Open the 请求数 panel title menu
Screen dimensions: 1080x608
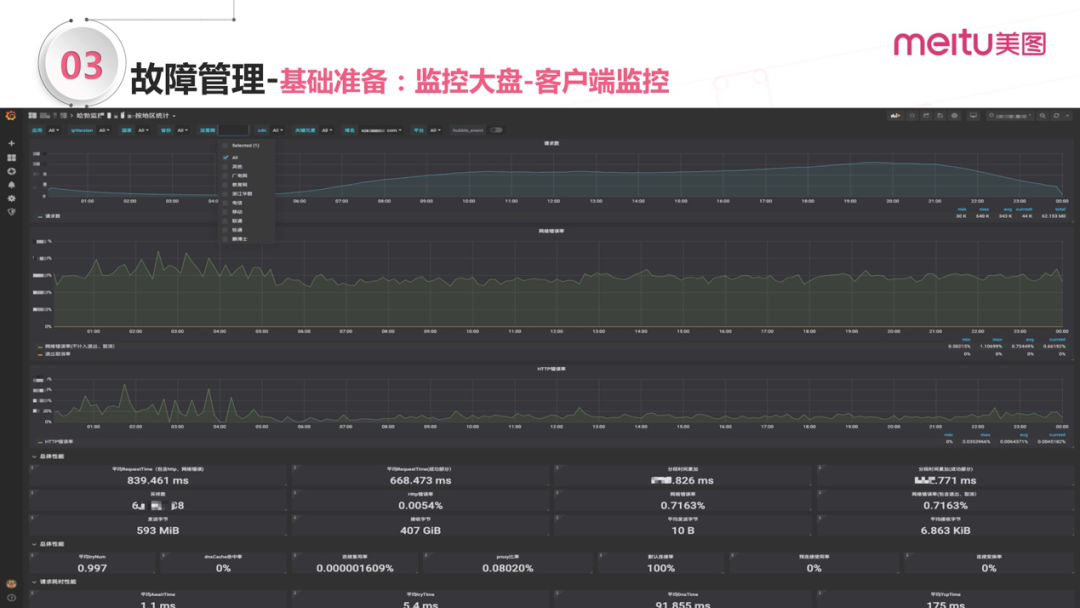click(x=551, y=144)
